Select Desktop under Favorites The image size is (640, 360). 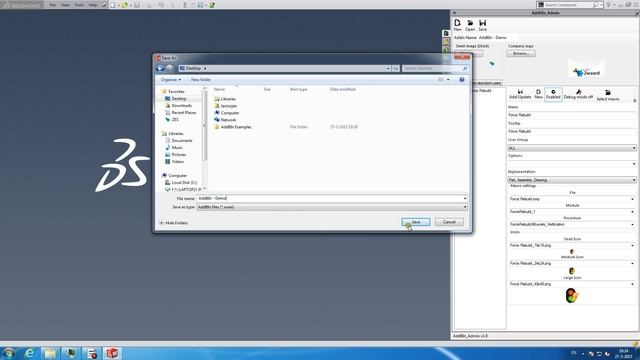[x=179, y=99]
